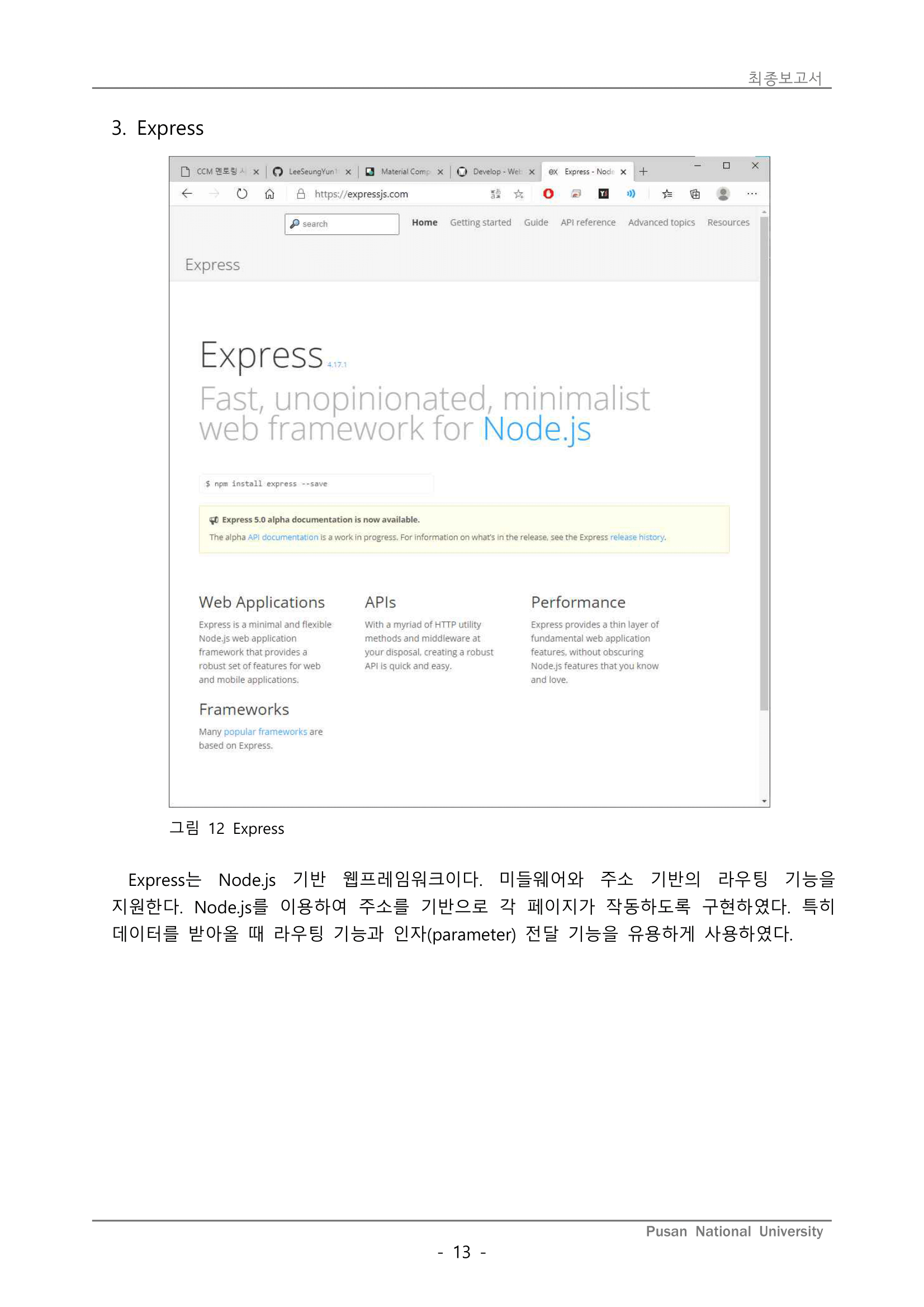Minimize the browser window

pyautogui.click(x=698, y=166)
